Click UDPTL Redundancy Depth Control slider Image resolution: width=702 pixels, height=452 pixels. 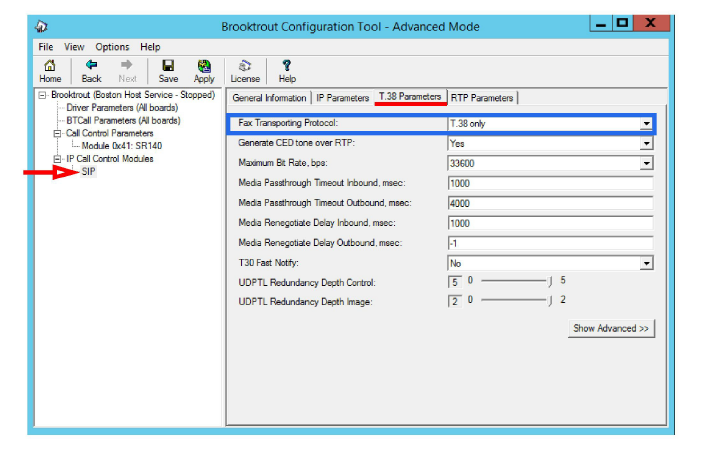pos(516,281)
